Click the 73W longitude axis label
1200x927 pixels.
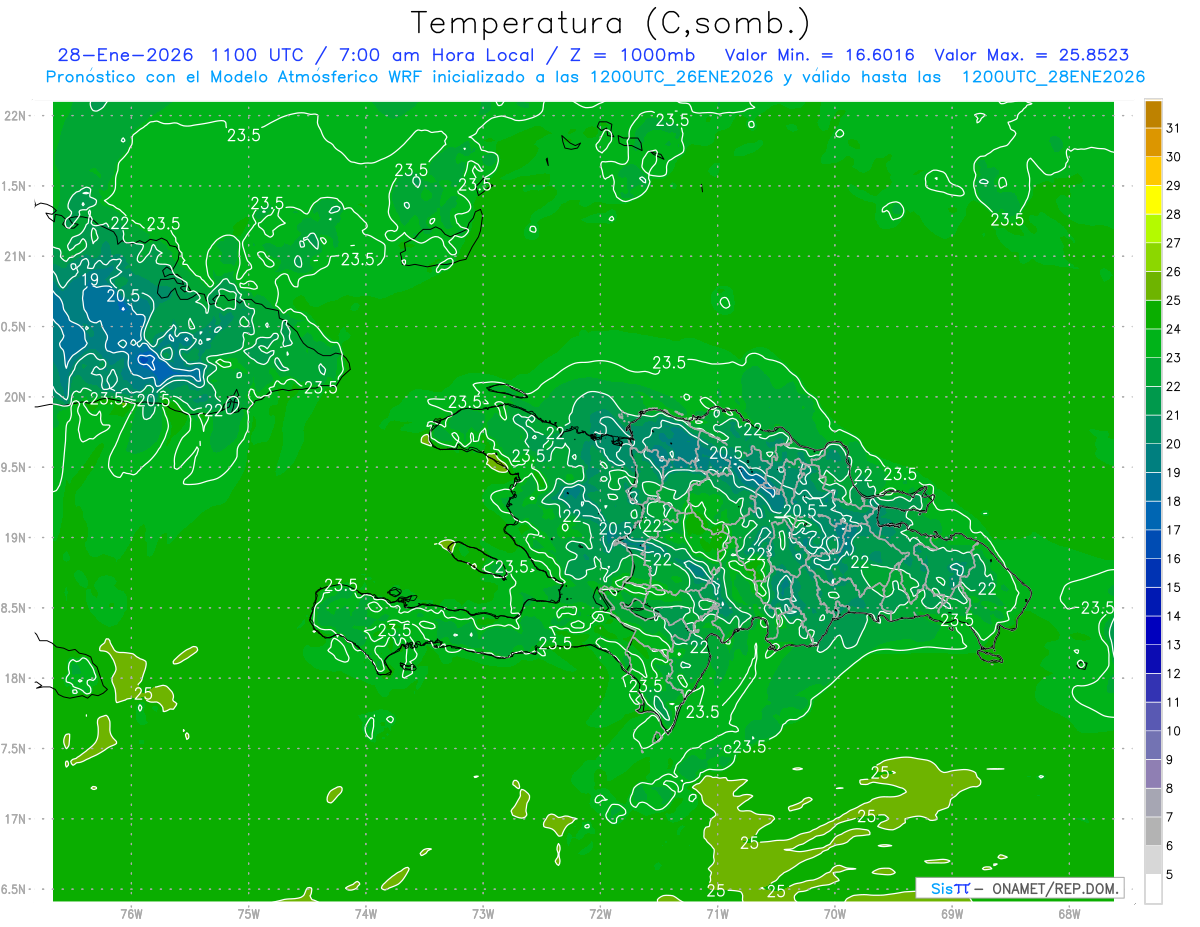483,913
